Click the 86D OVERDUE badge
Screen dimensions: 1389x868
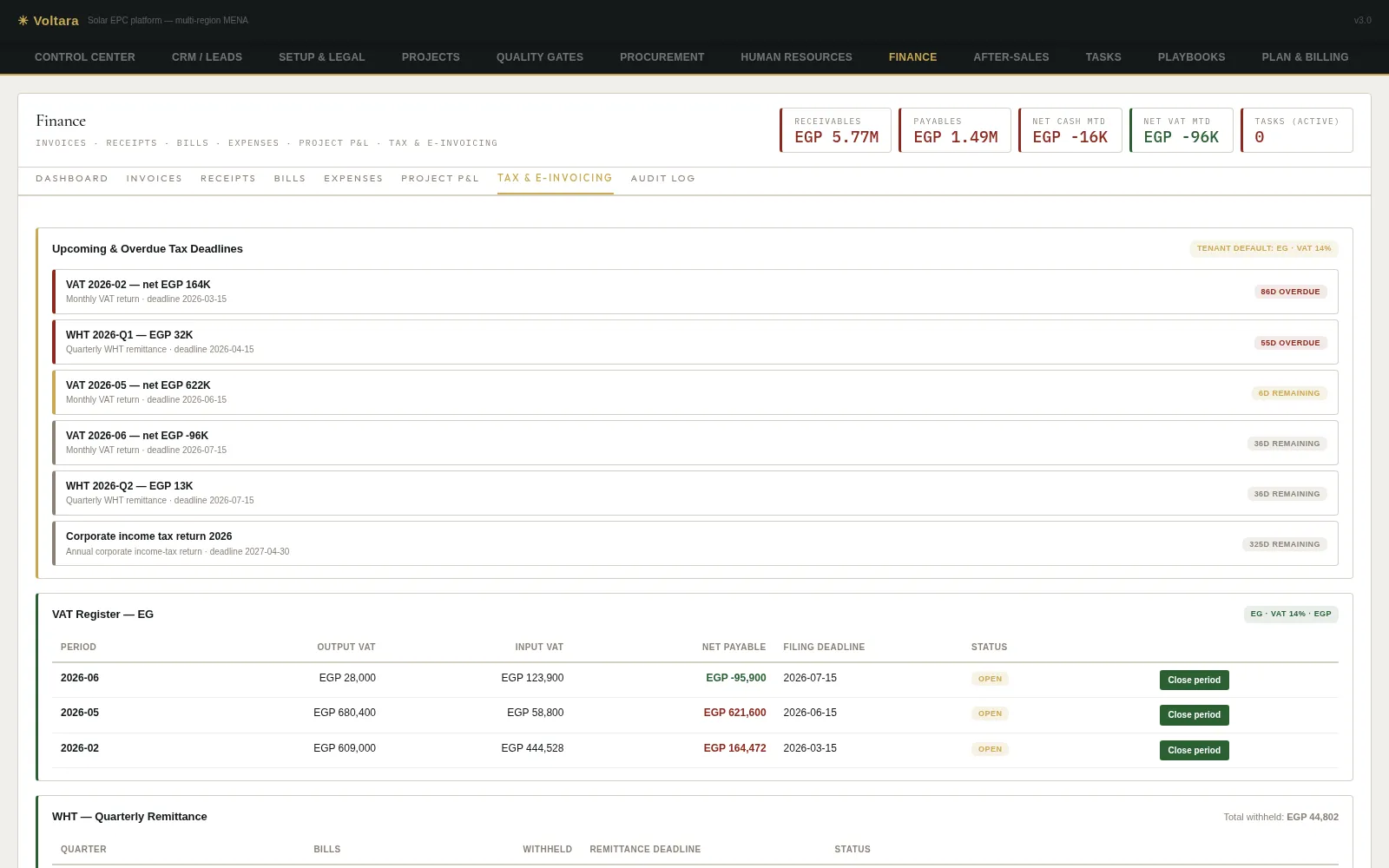[x=1290, y=292]
